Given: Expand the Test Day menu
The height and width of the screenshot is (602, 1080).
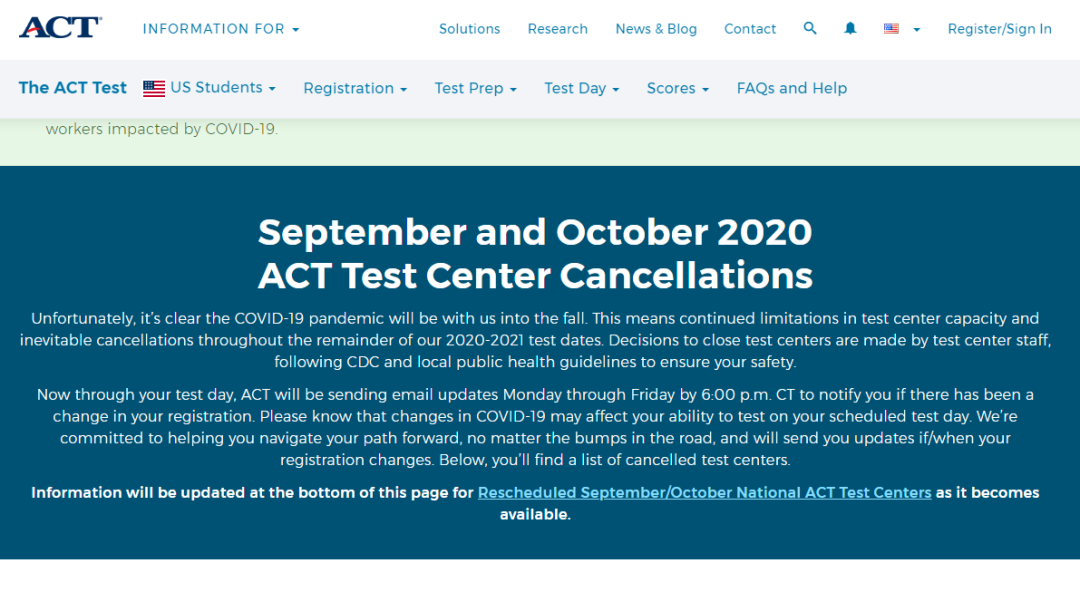Looking at the screenshot, I should pos(581,88).
